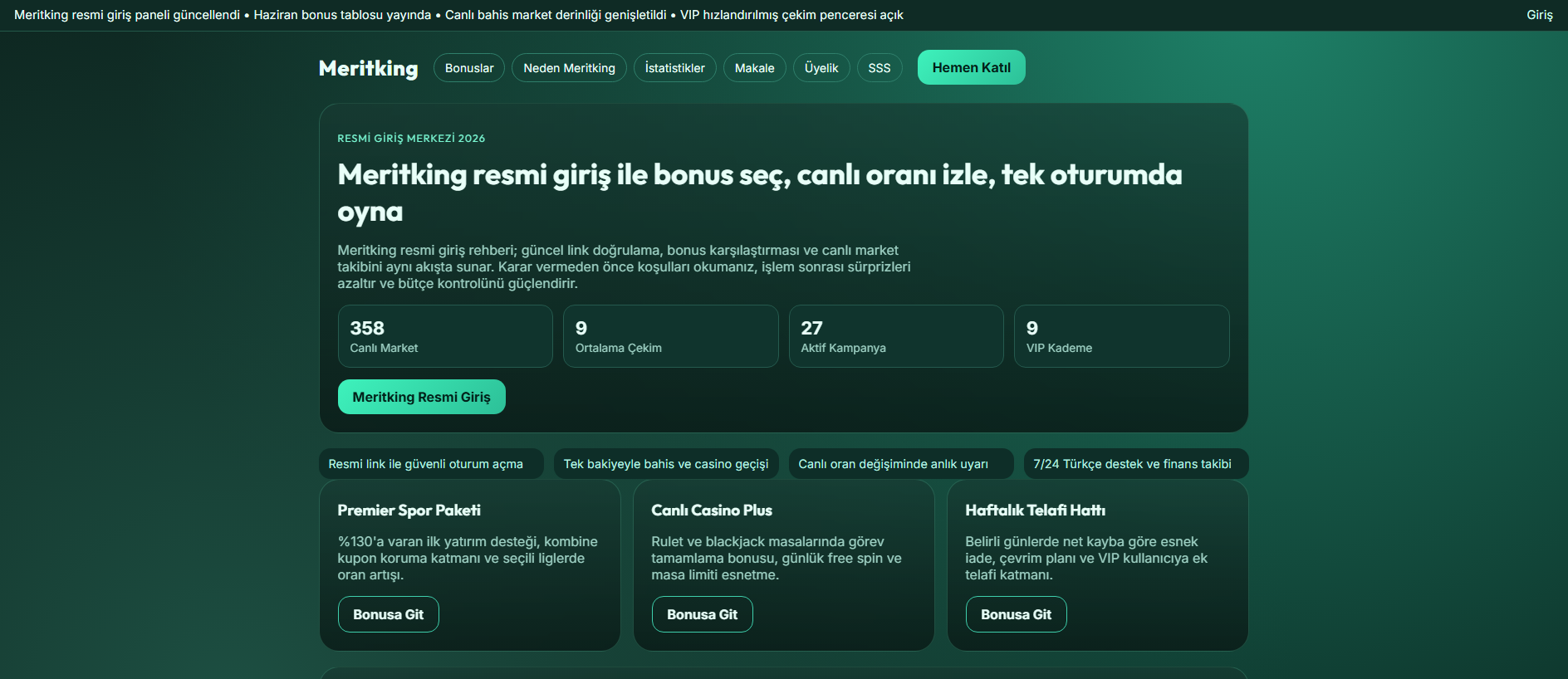Select the 27 Aktif Kampanya stat card
The height and width of the screenshot is (679, 1568).
896,336
